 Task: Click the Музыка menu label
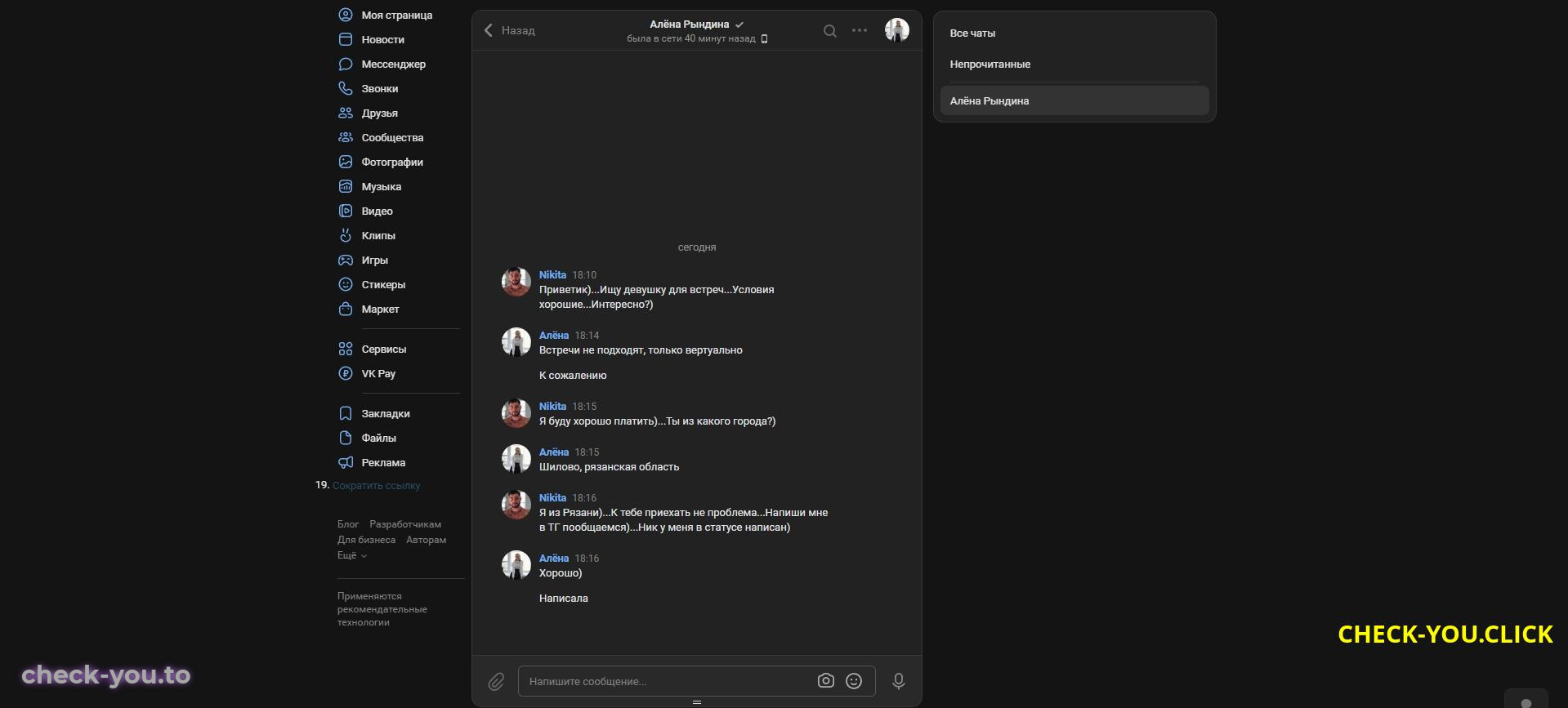[382, 187]
